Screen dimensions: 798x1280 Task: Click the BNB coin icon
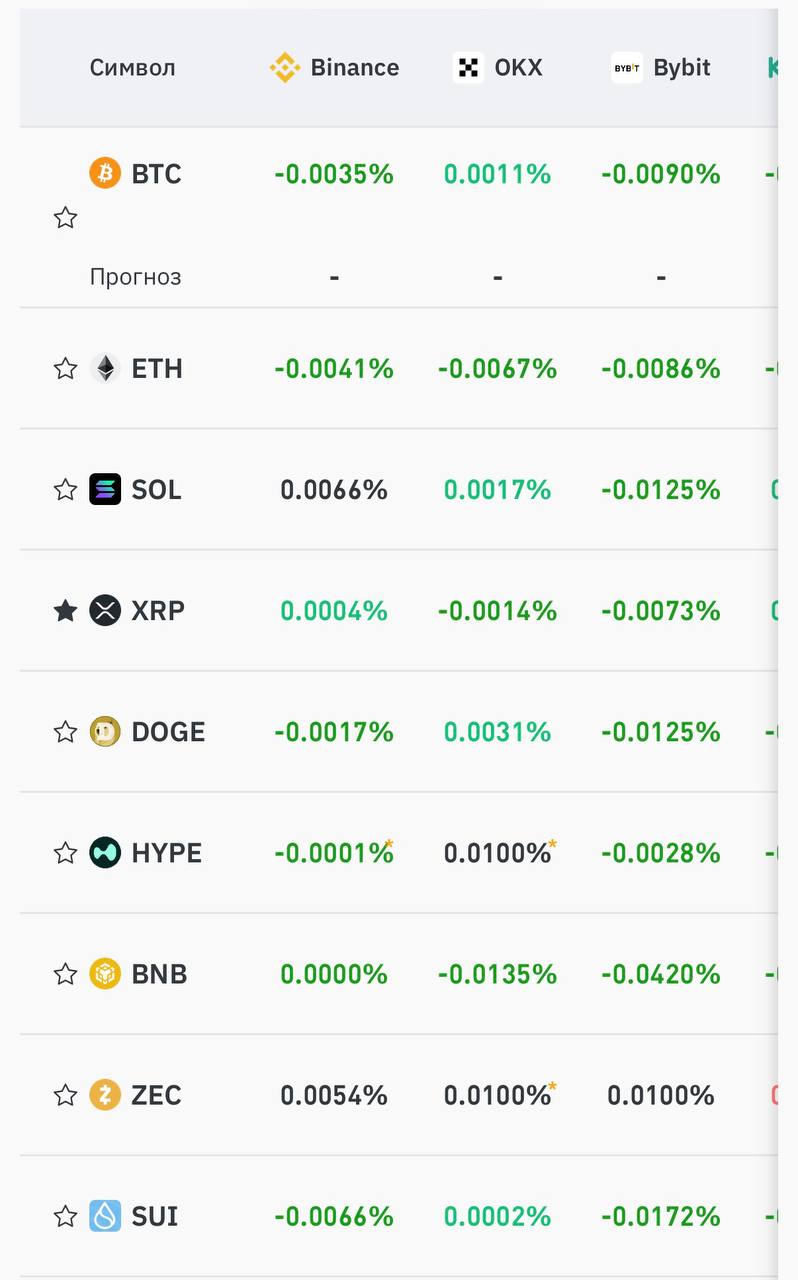[105, 973]
